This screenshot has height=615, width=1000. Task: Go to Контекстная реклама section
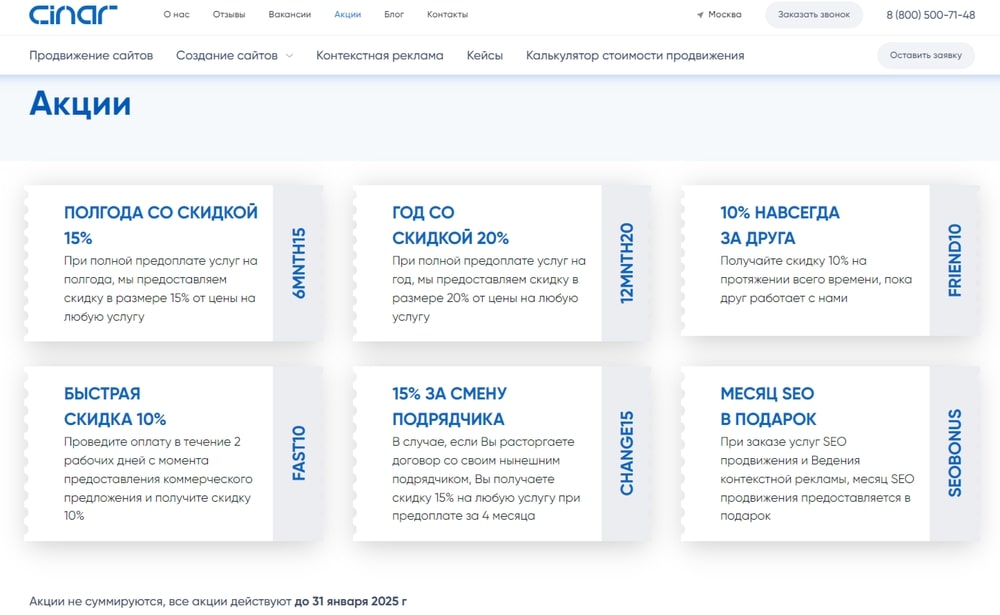pyautogui.click(x=379, y=56)
